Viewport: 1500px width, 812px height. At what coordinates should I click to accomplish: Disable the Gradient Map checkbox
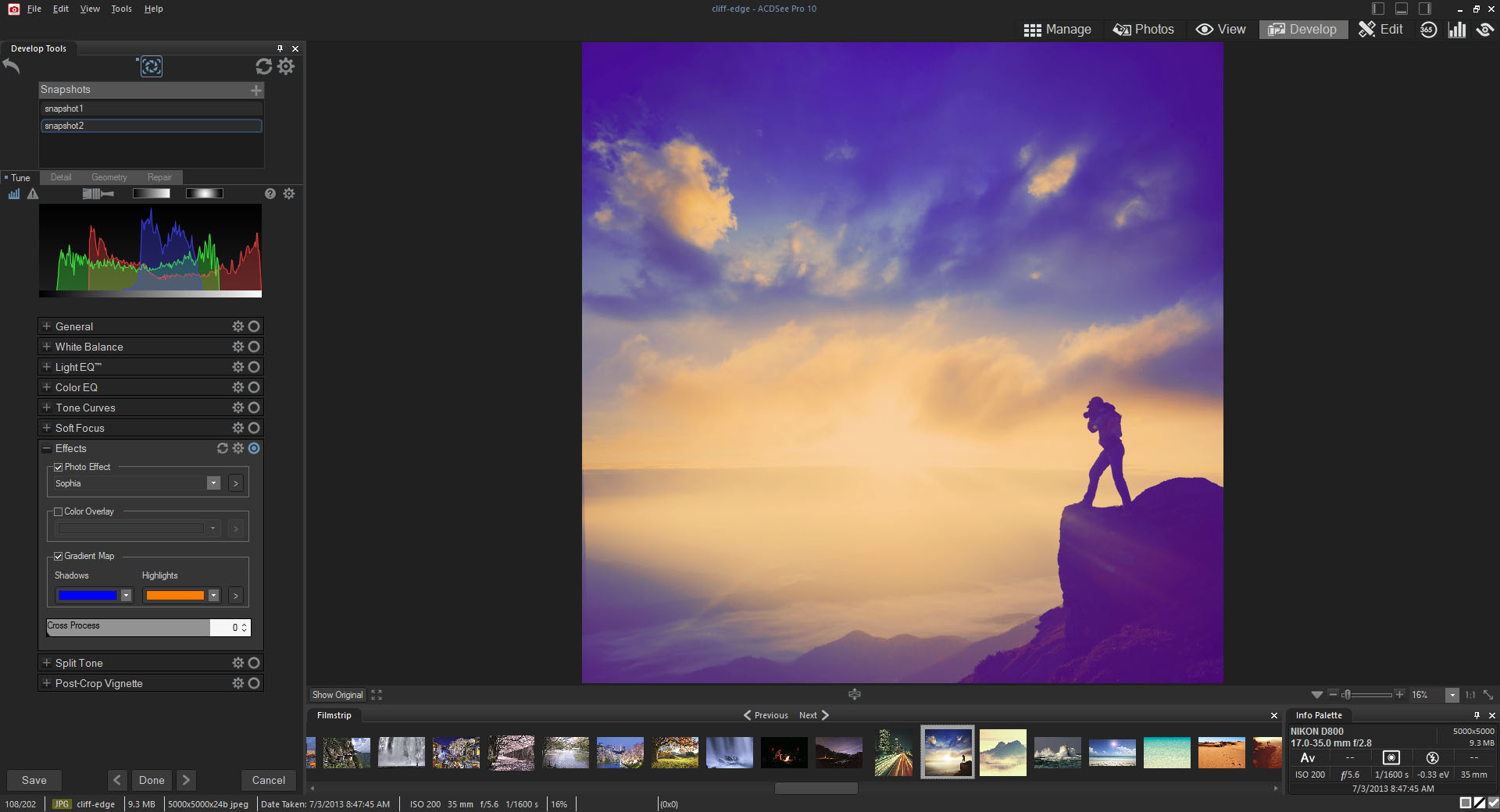[x=59, y=557]
